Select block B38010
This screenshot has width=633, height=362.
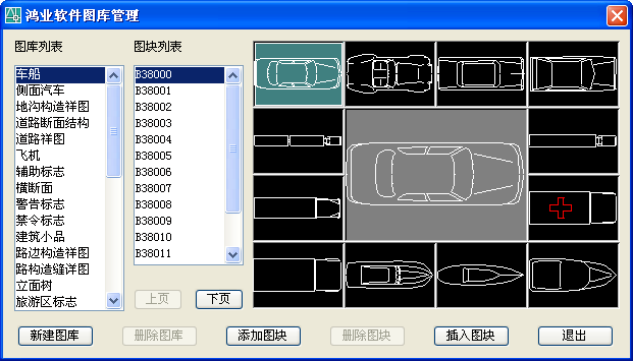(x=179, y=237)
